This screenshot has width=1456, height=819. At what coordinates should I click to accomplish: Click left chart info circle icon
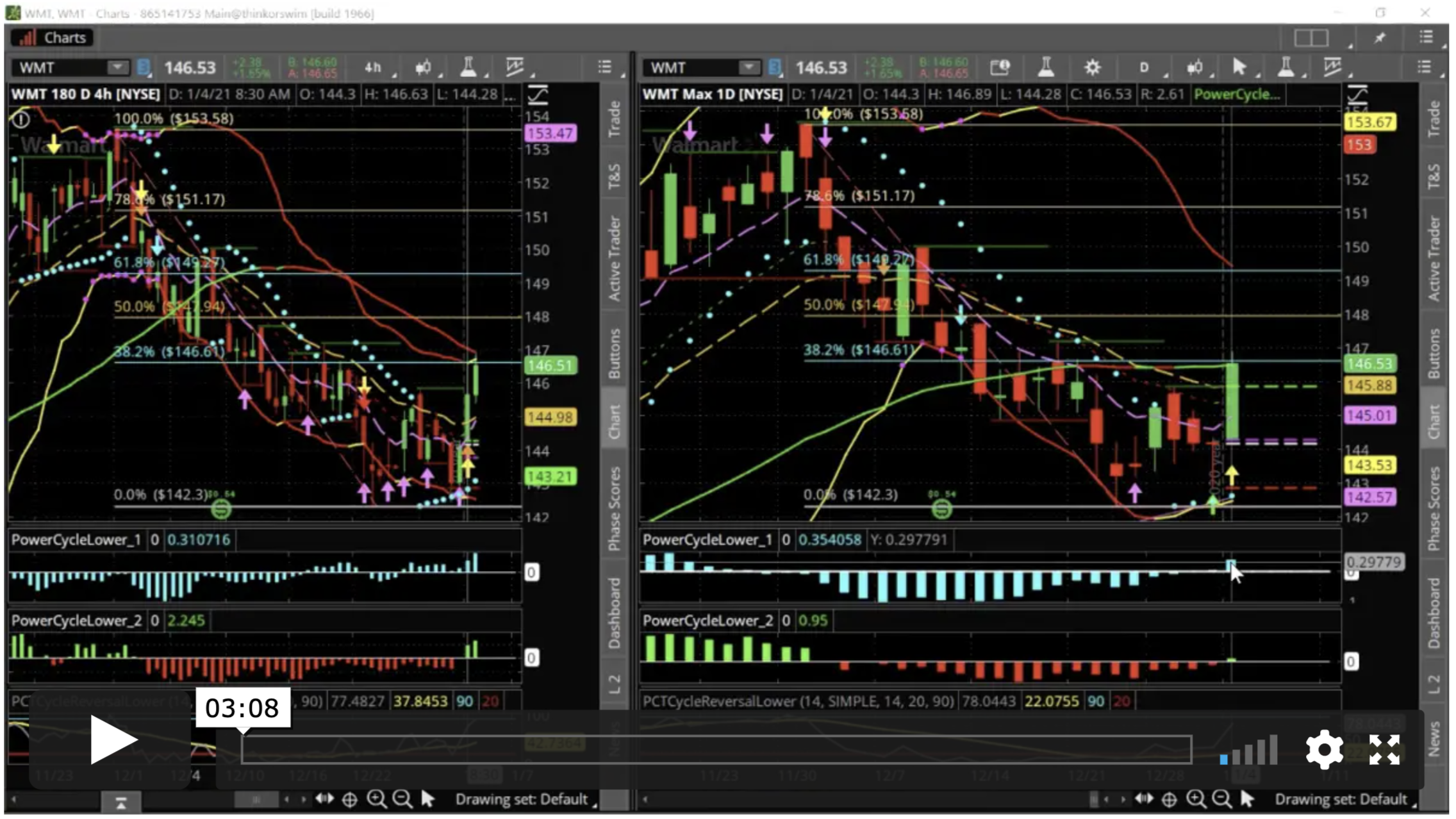coord(21,120)
